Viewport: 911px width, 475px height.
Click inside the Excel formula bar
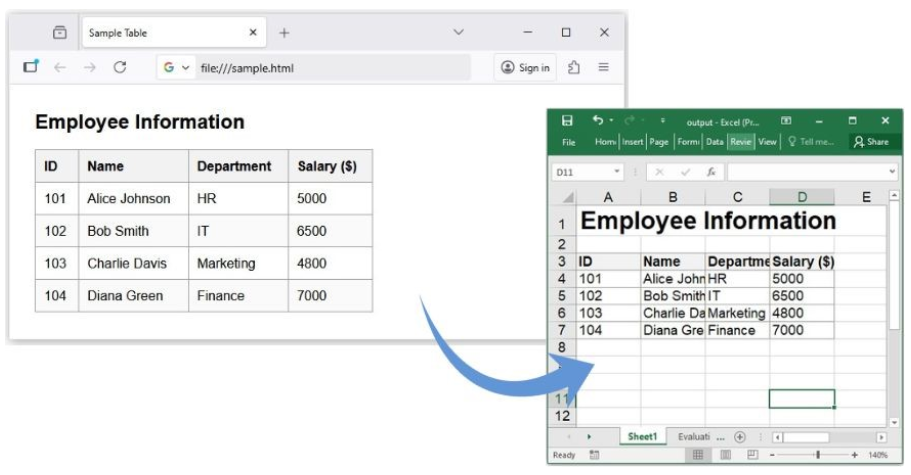click(806, 172)
